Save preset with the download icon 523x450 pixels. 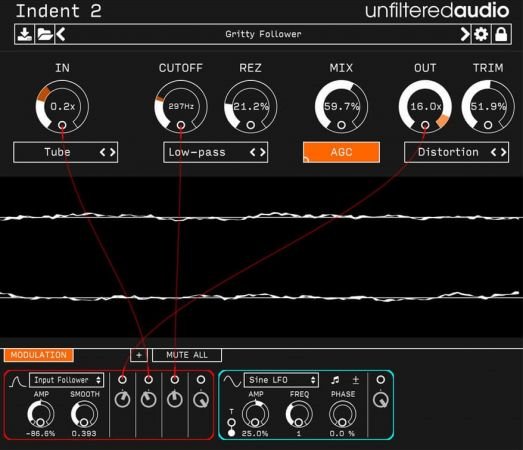(x=24, y=34)
